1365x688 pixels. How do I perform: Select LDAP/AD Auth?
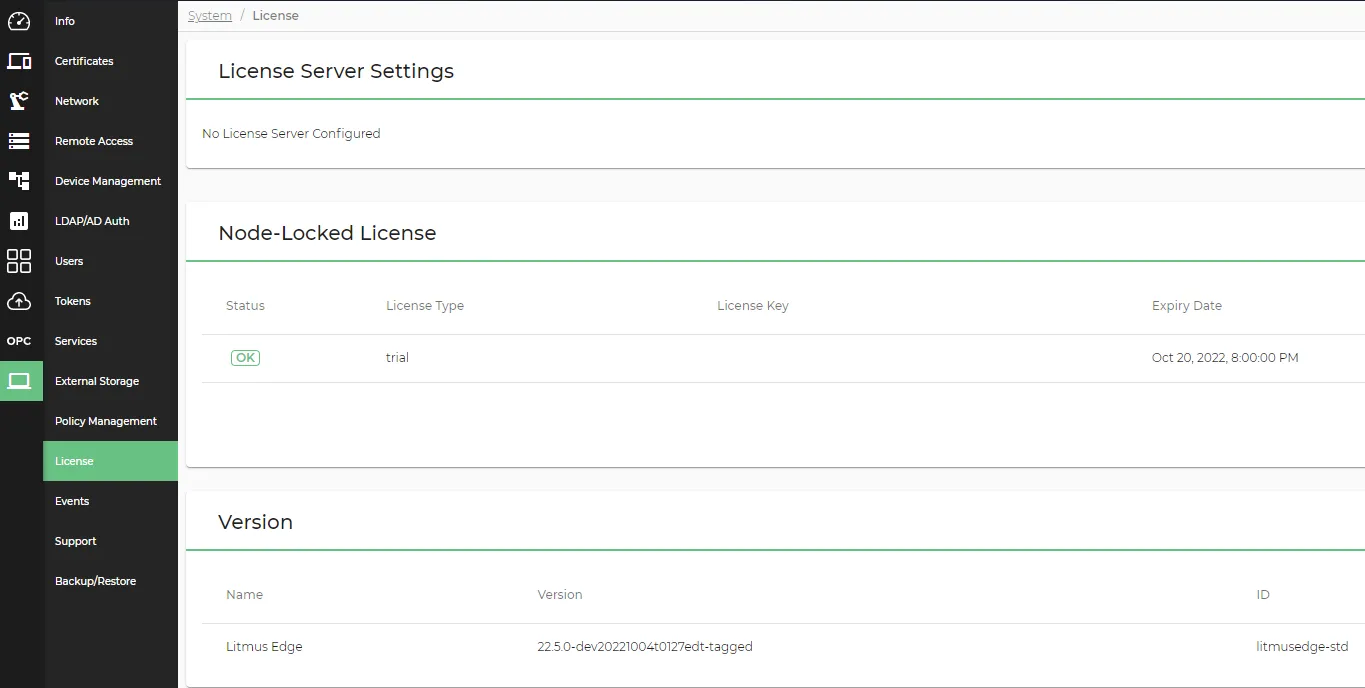[92, 221]
